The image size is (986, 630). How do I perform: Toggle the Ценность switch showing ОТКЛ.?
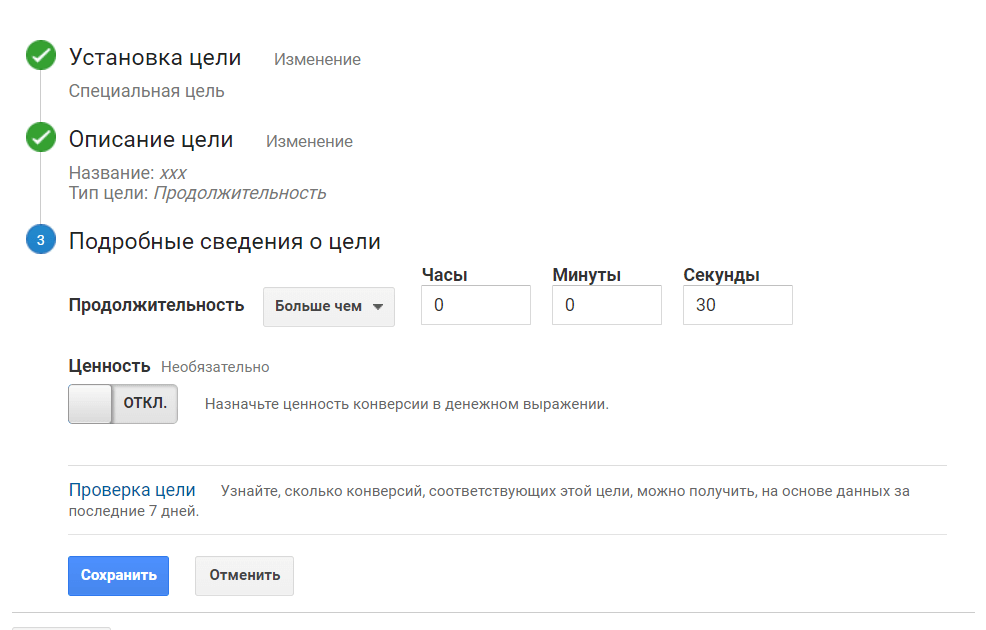(122, 404)
